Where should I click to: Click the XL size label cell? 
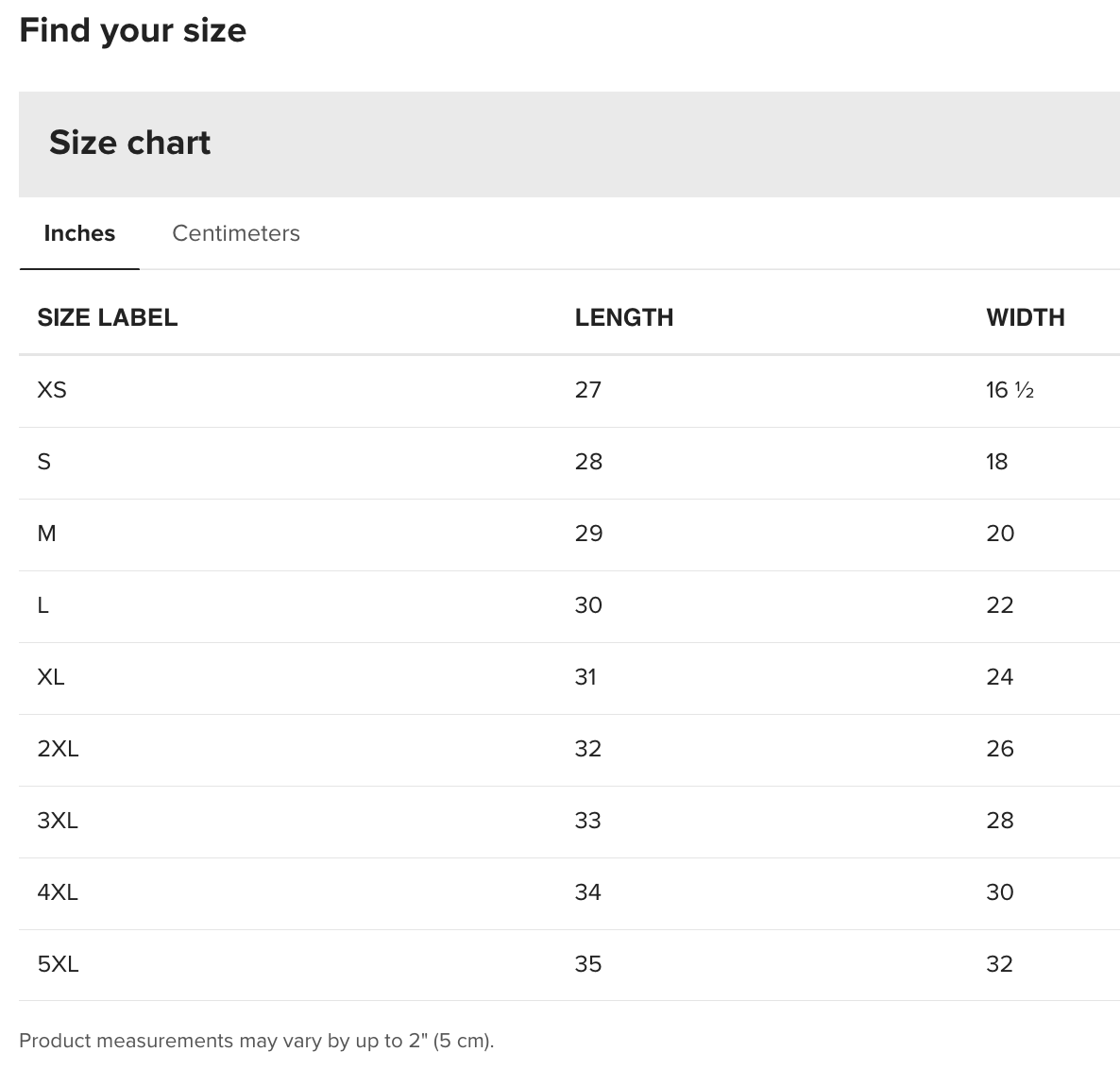click(51, 677)
